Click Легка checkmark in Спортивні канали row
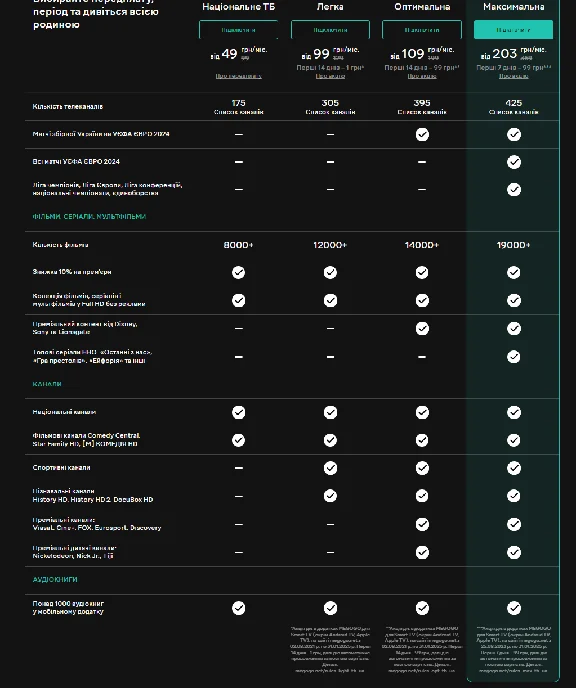The width and height of the screenshot is (576, 688). (330, 468)
